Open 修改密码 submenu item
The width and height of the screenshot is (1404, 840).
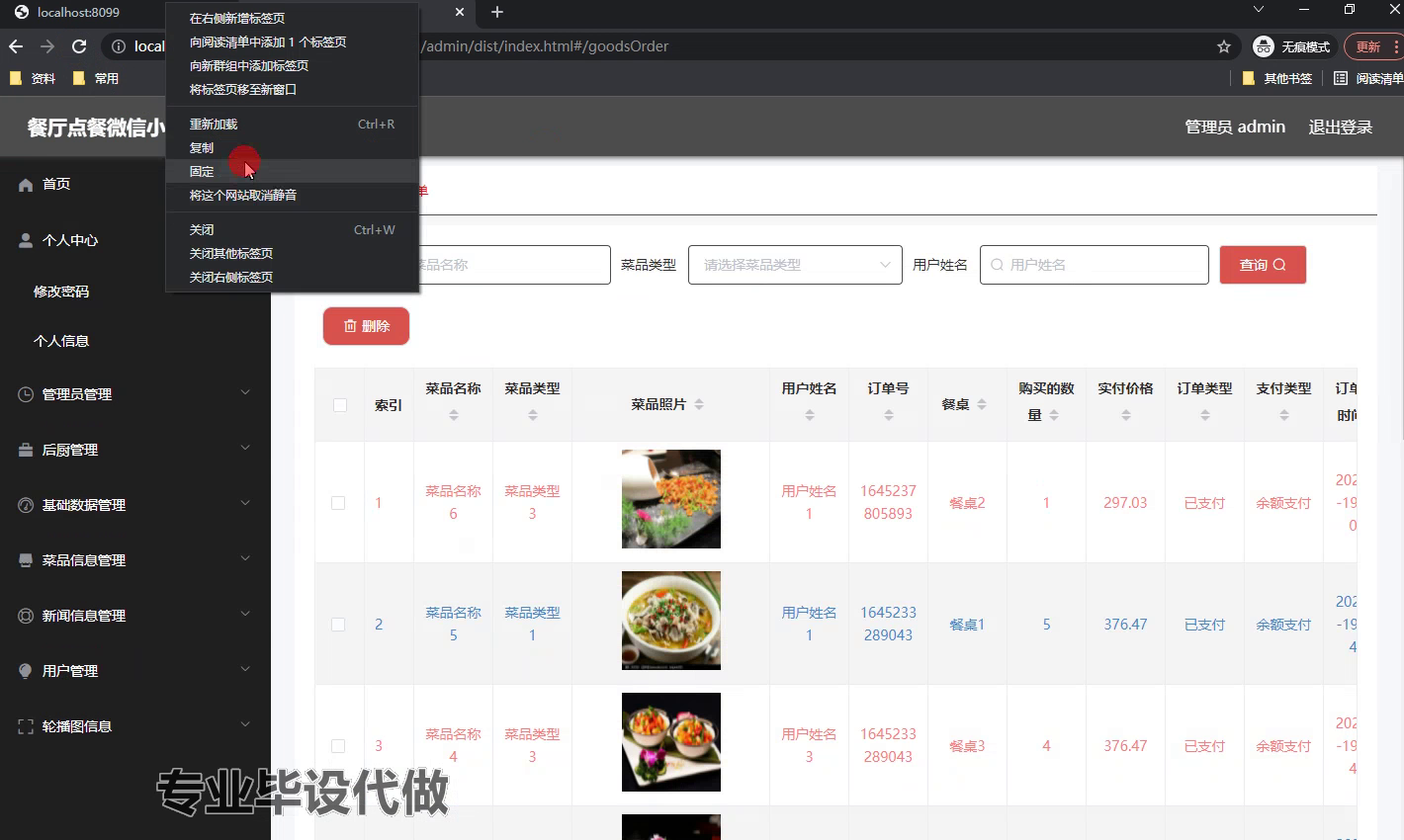pyautogui.click(x=61, y=292)
